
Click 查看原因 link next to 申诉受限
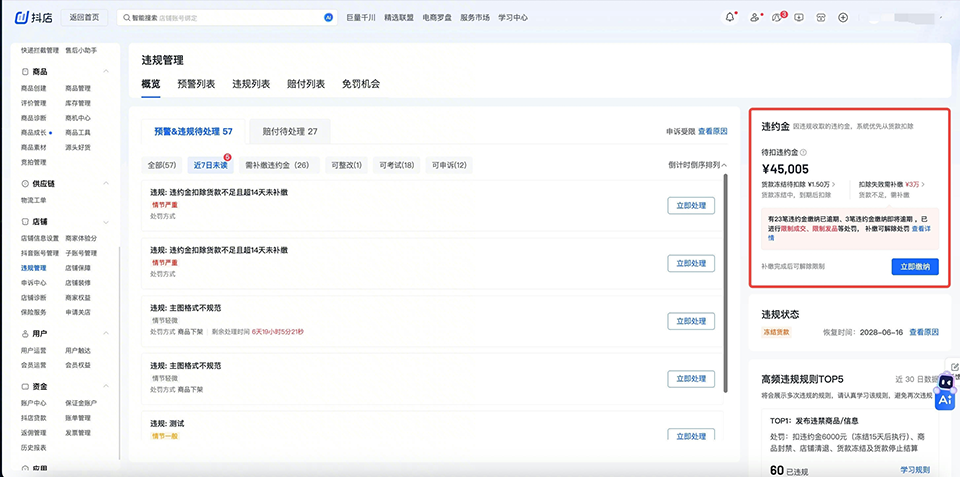[x=712, y=131]
